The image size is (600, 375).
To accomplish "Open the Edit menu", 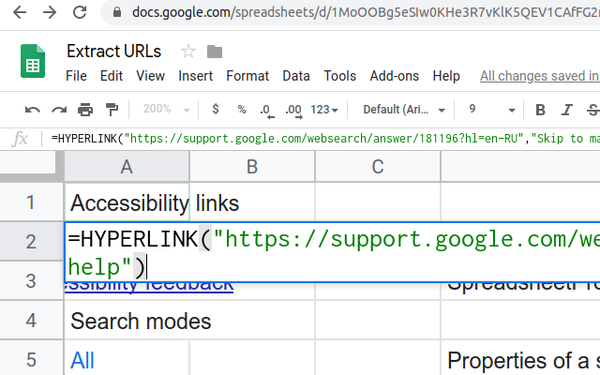I will 111,76.
